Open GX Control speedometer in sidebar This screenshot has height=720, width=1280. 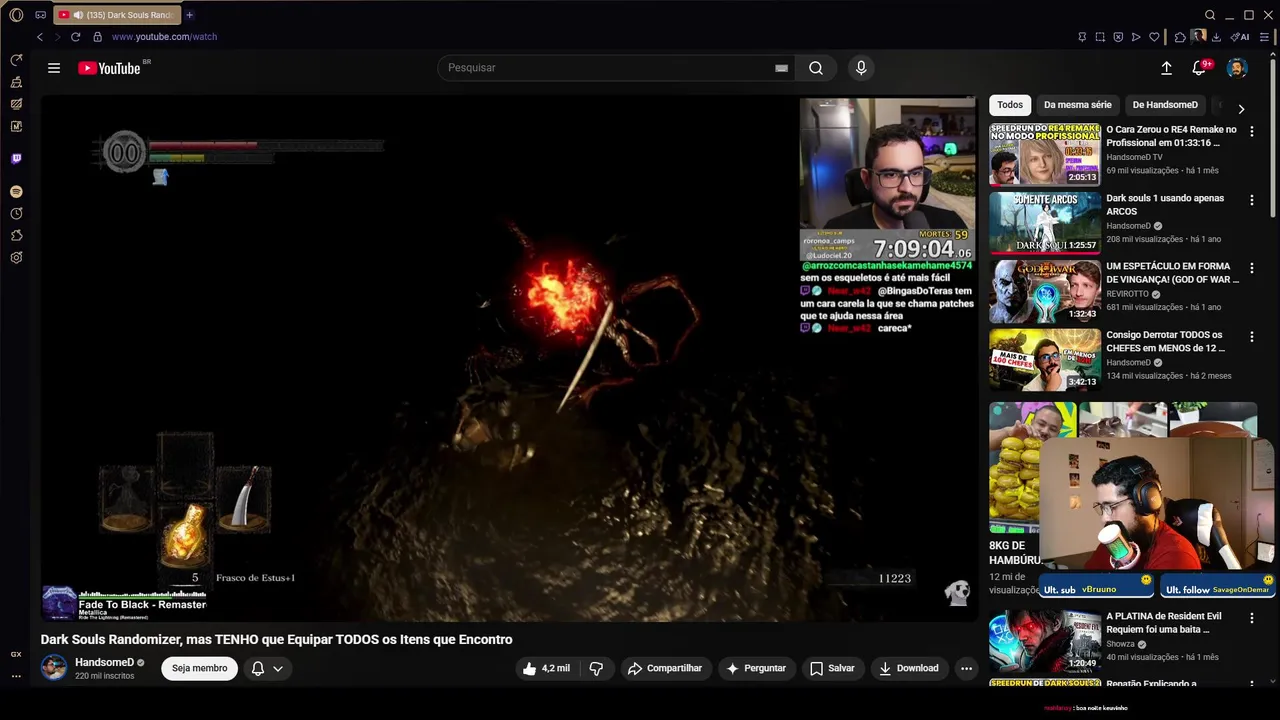pyautogui.click(x=16, y=60)
